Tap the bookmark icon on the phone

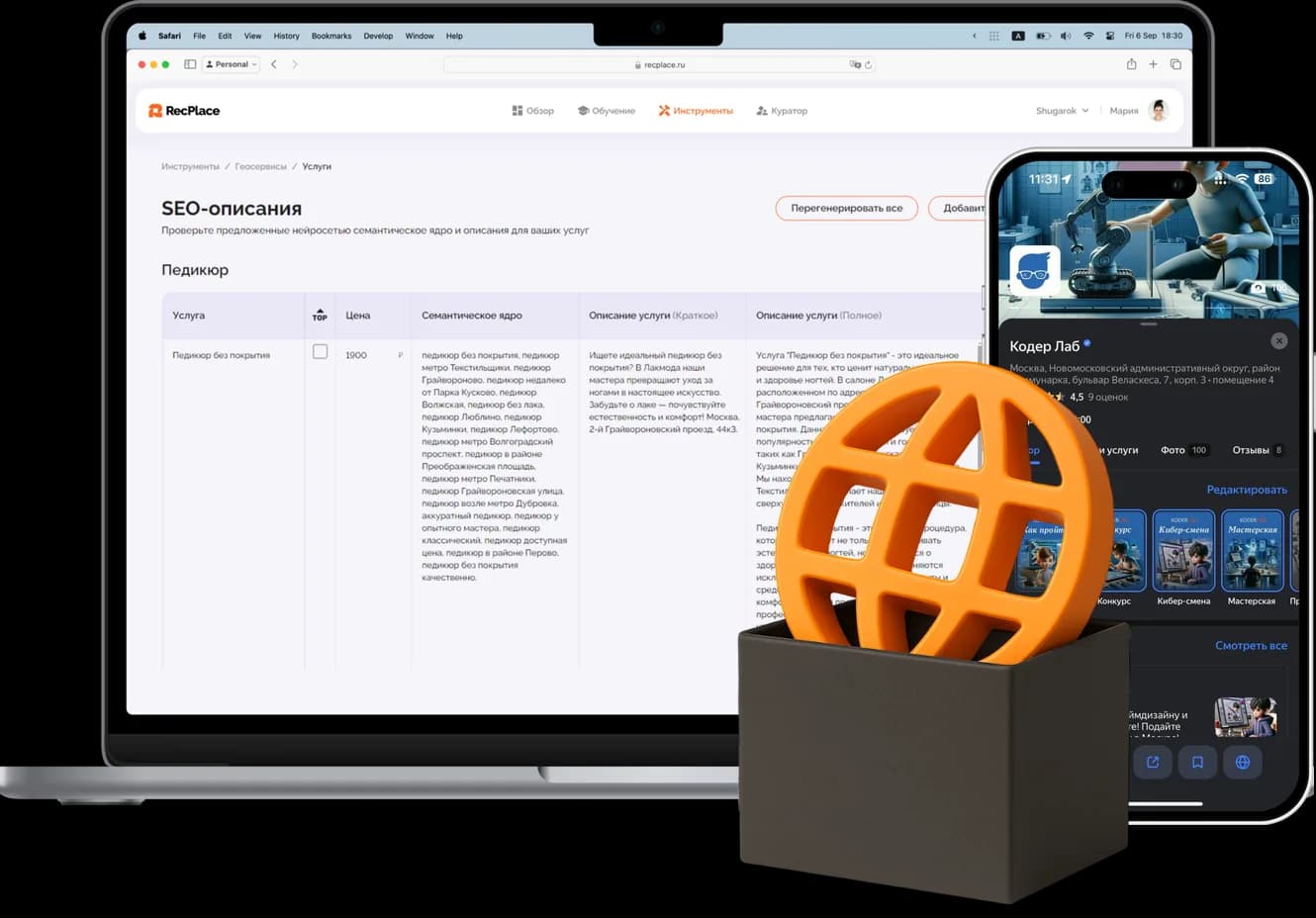pyautogui.click(x=1197, y=762)
